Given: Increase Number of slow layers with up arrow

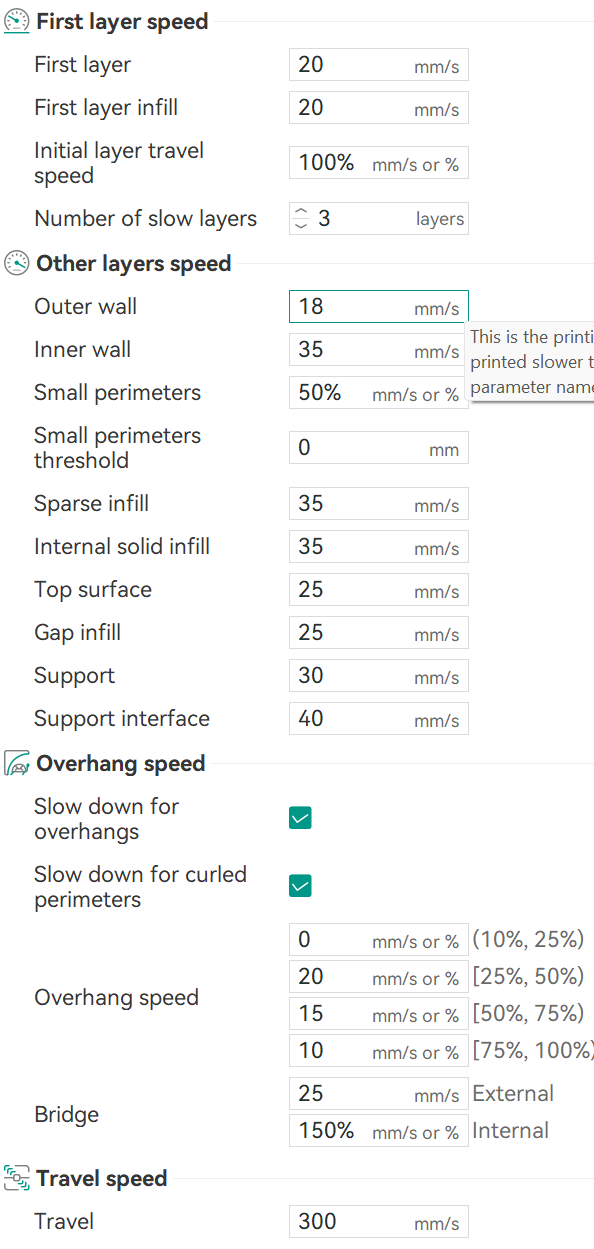Looking at the screenshot, I should click(302, 211).
